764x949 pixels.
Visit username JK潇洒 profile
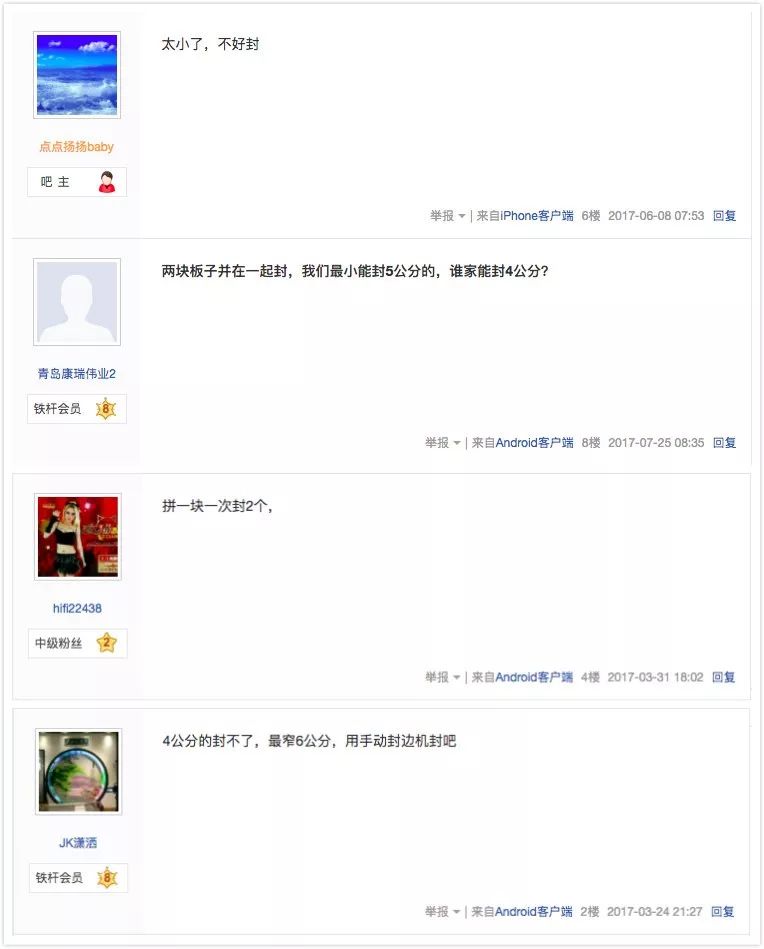(77, 842)
